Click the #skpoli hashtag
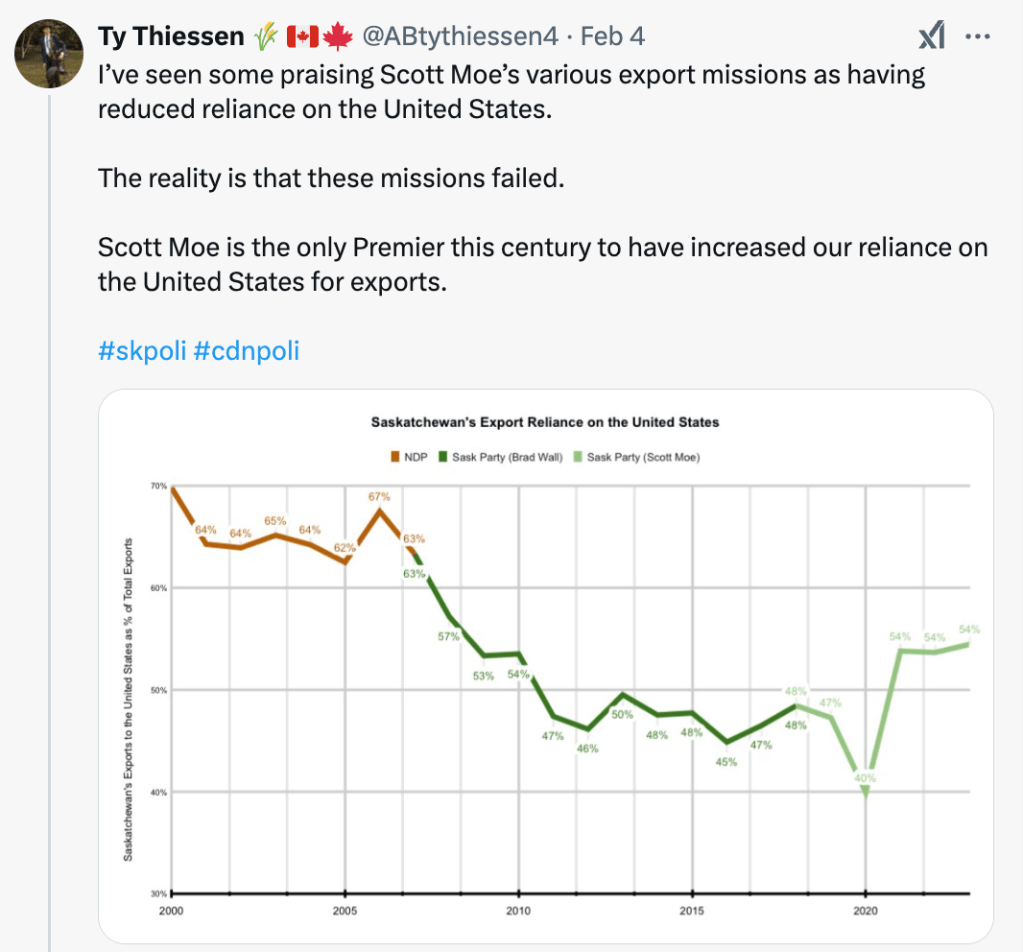Viewport: 1023px width, 952px height. (x=142, y=351)
